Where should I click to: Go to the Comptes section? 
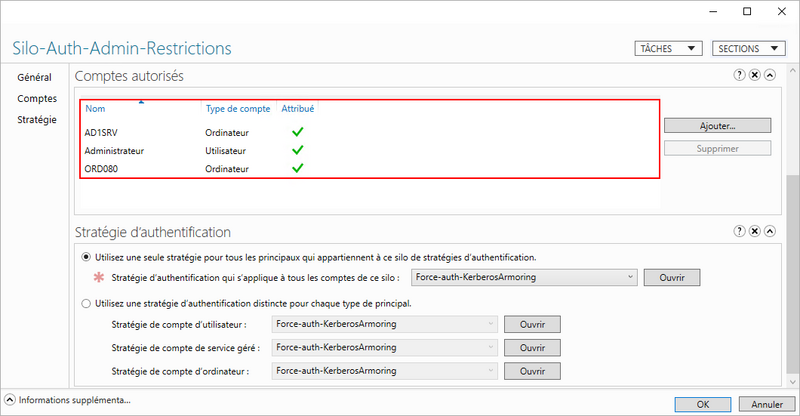pos(37,99)
